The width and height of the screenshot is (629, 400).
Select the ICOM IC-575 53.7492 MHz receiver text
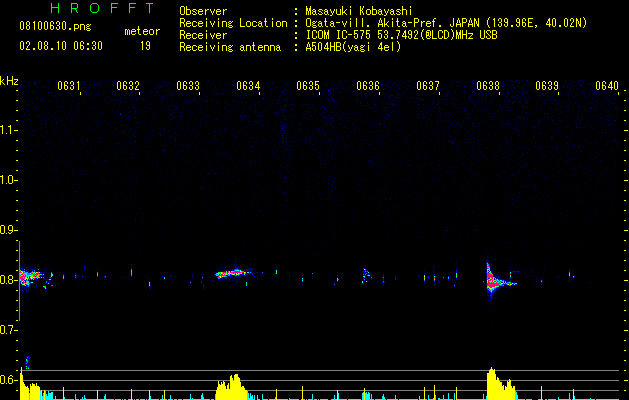coord(401,35)
